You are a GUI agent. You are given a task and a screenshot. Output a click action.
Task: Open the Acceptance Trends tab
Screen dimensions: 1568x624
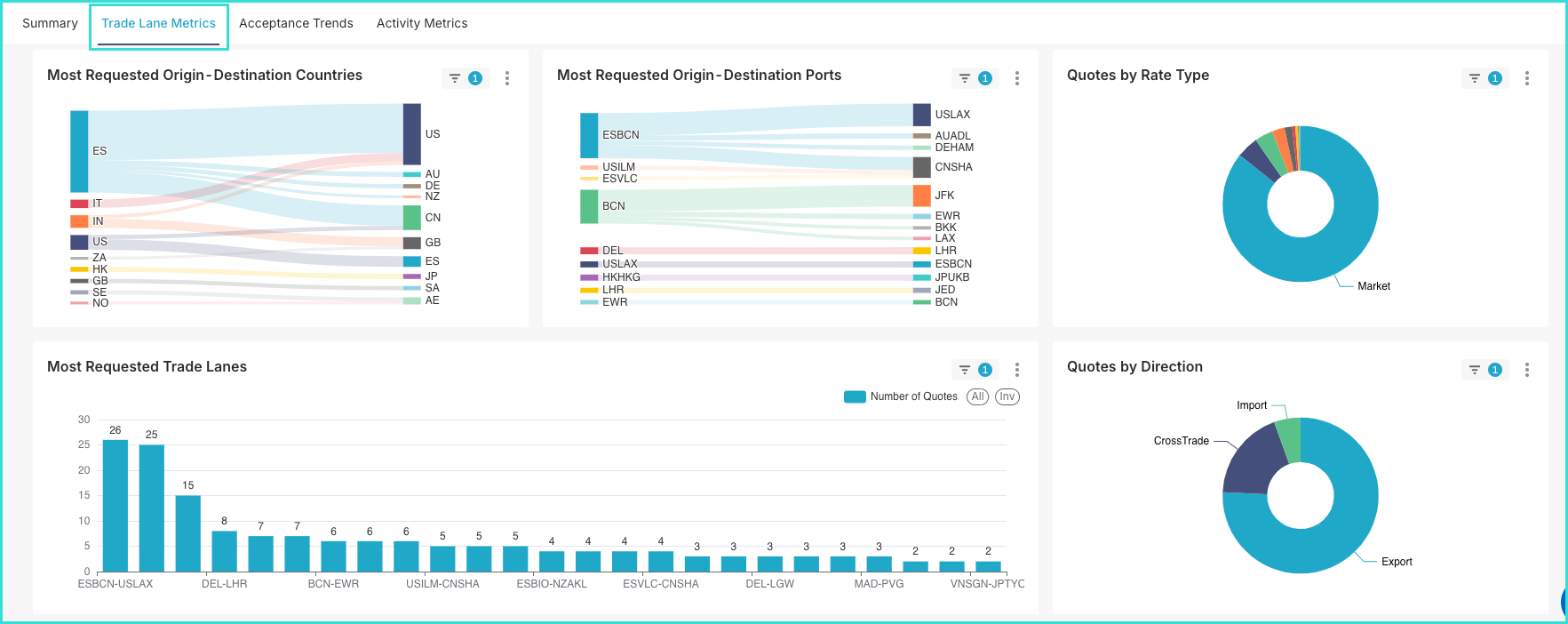[x=296, y=23]
